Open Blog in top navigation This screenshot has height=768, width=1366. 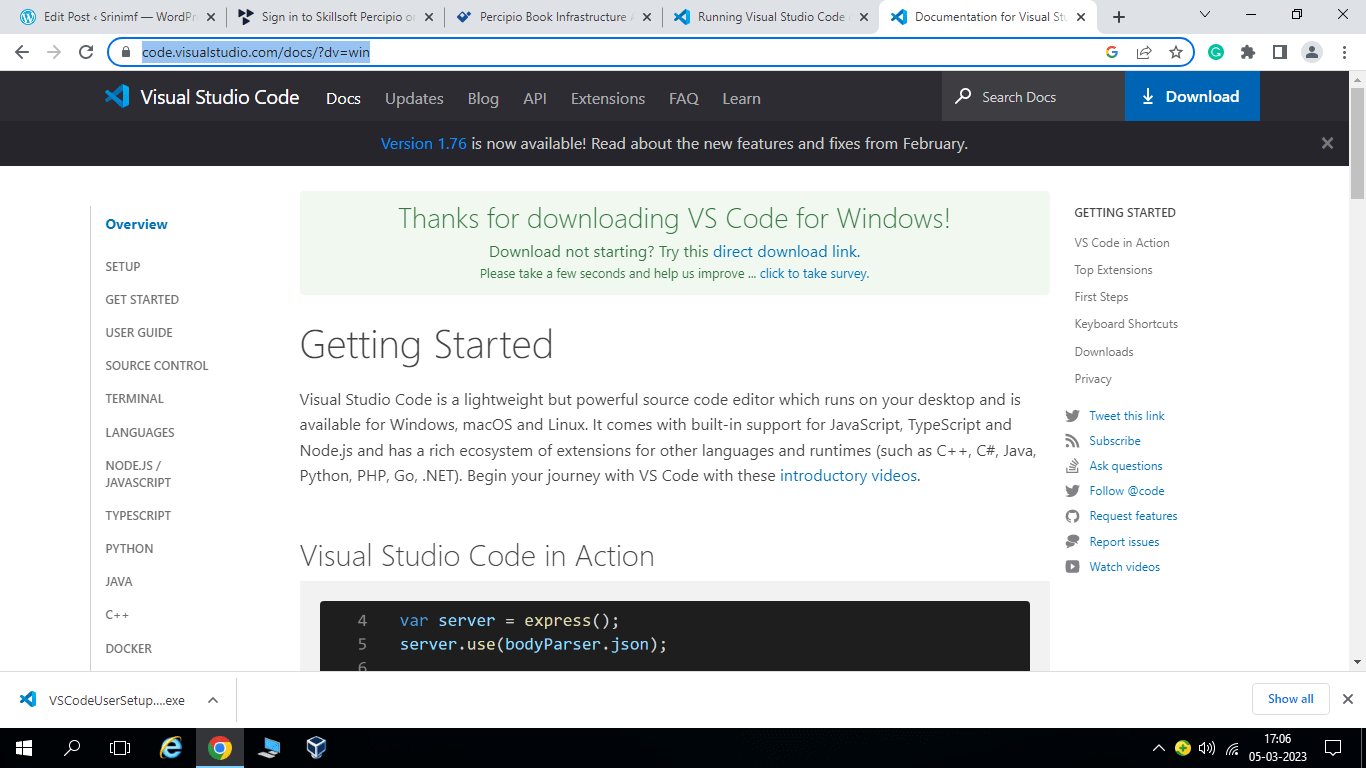click(483, 98)
